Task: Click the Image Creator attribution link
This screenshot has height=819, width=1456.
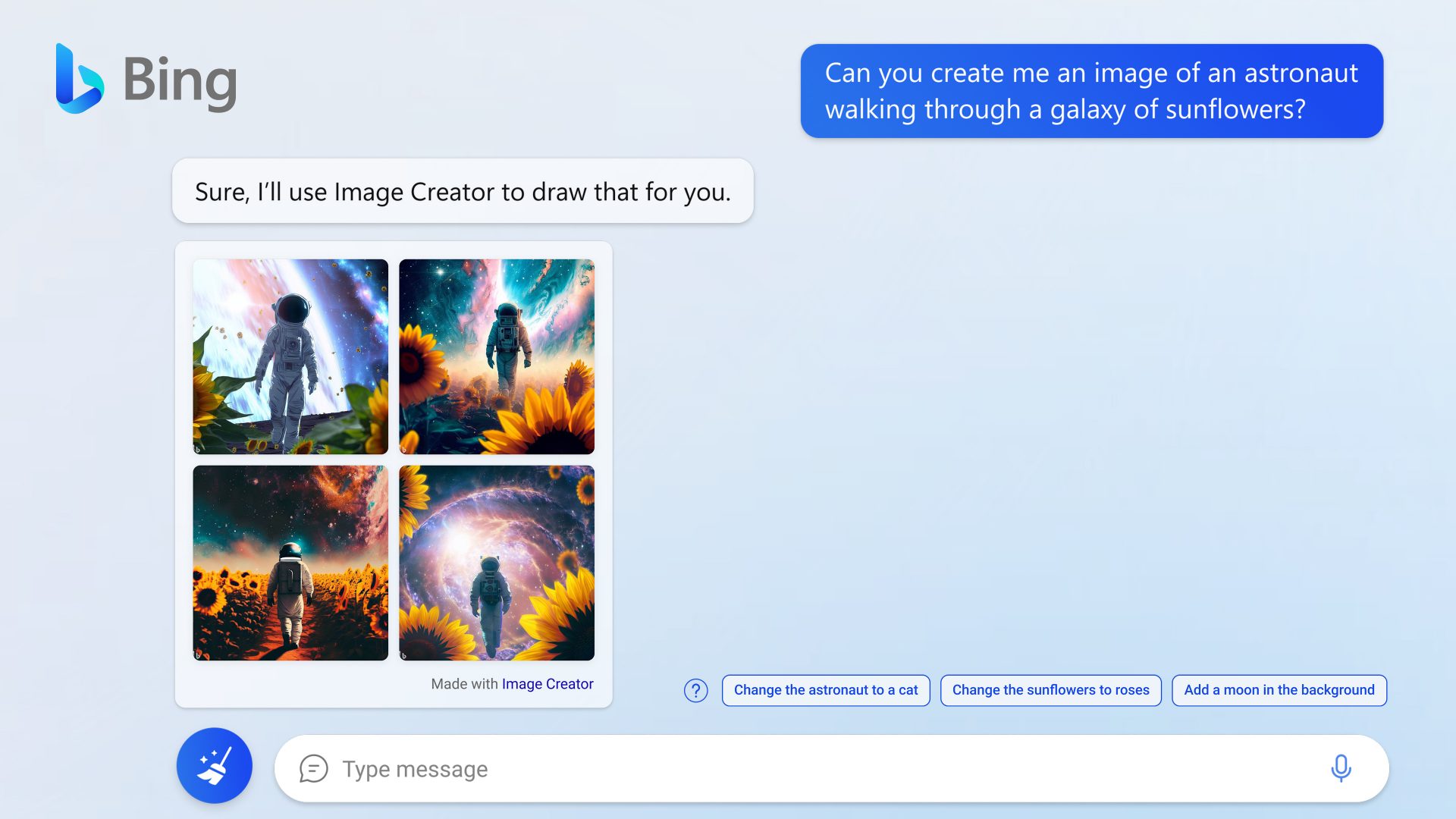Action: pyautogui.click(x=548, y=684)
